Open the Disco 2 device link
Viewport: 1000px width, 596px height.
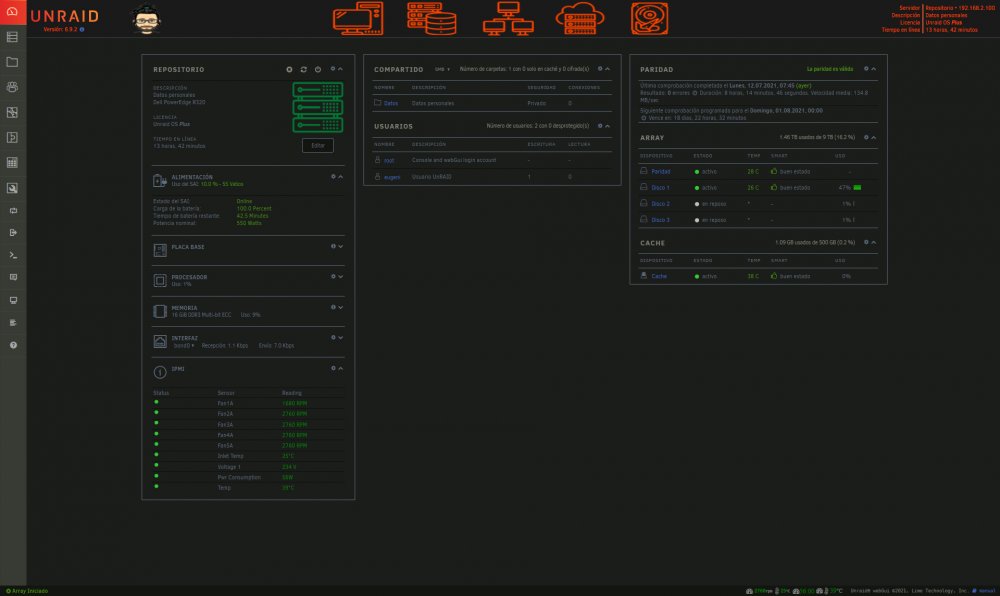pos(660,204)
